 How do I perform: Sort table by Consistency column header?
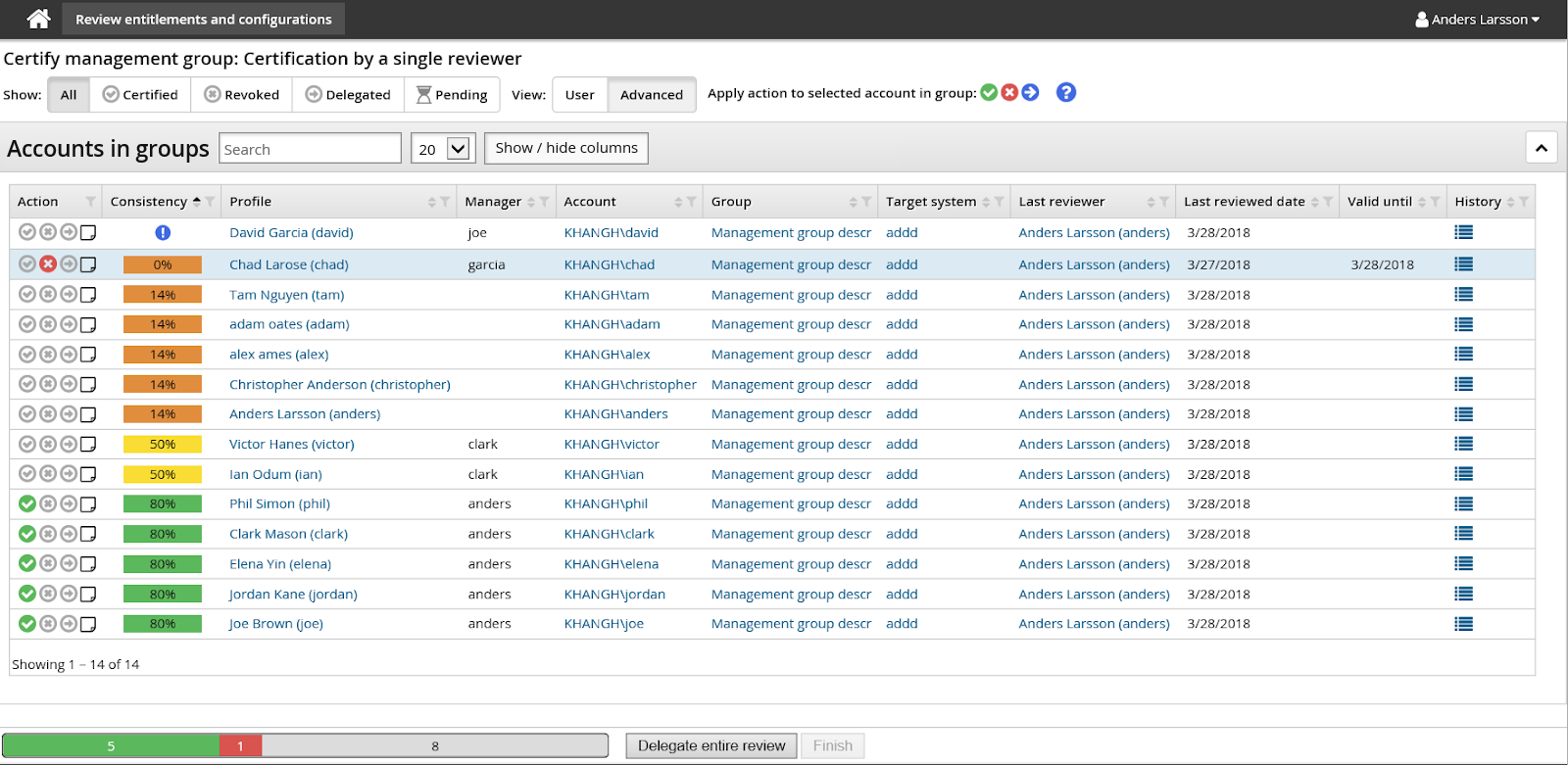point(149,202)
